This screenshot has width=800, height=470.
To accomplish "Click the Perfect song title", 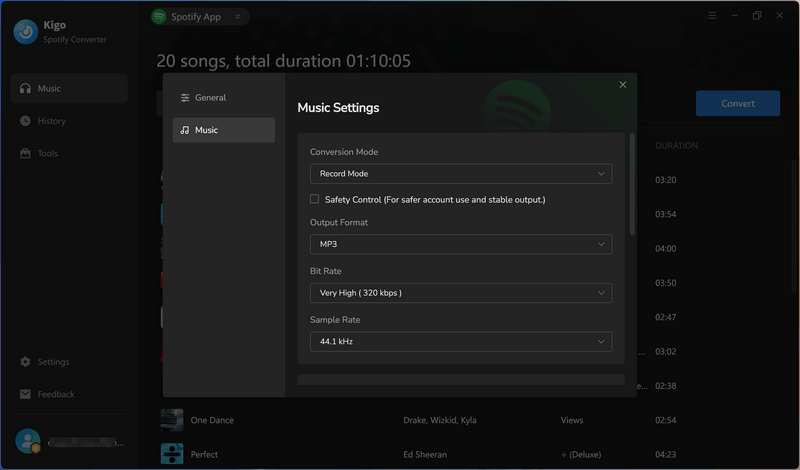I will click(204, 454).
